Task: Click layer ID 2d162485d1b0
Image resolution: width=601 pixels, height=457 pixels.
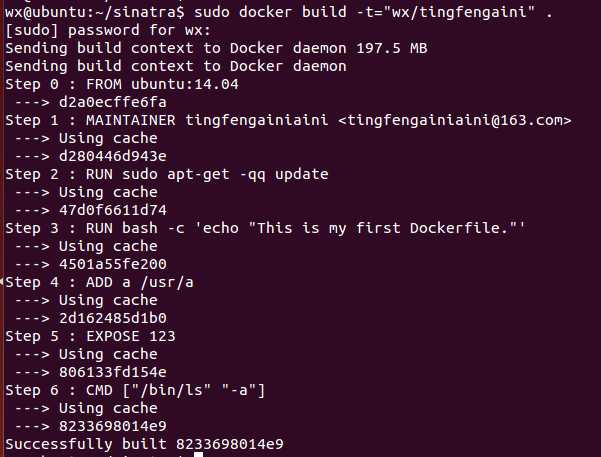Action: point(113,318)
